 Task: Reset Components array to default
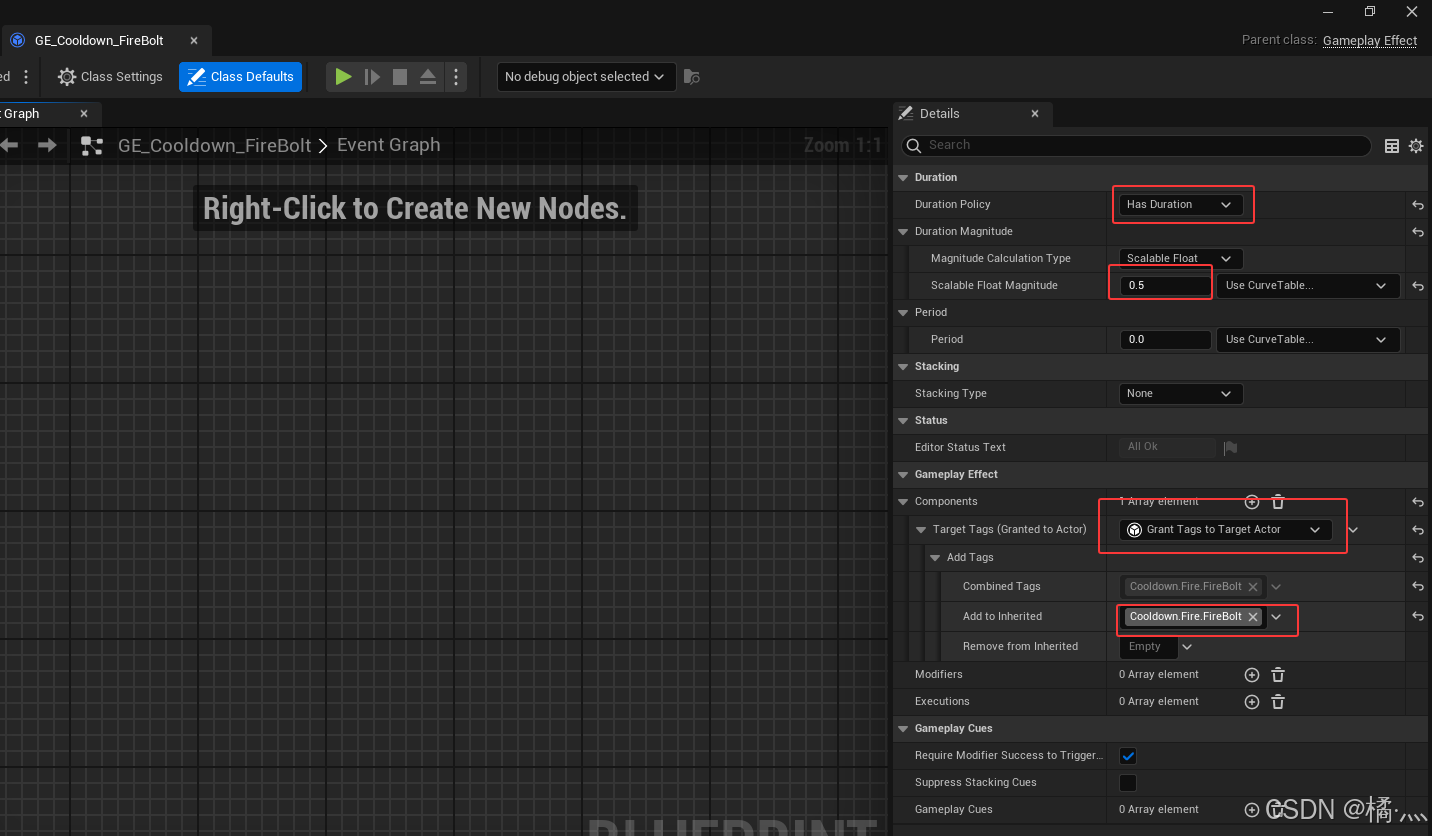click(1417, 502)
